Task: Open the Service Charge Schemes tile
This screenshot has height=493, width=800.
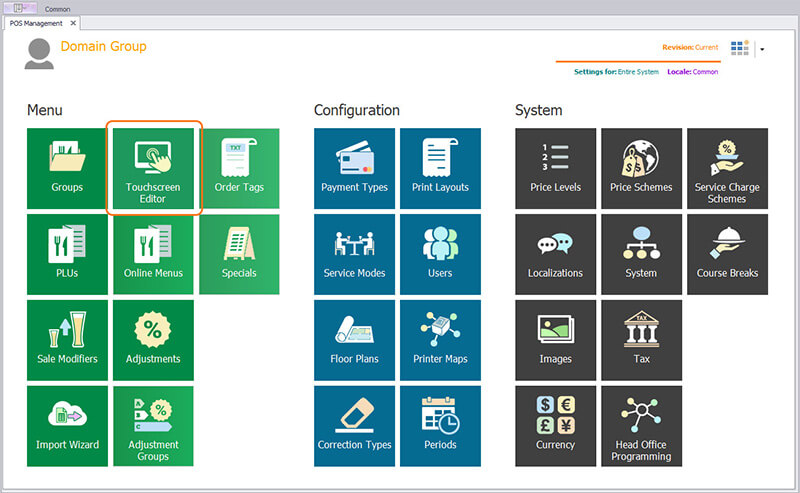Action: [x=727, y=168]
